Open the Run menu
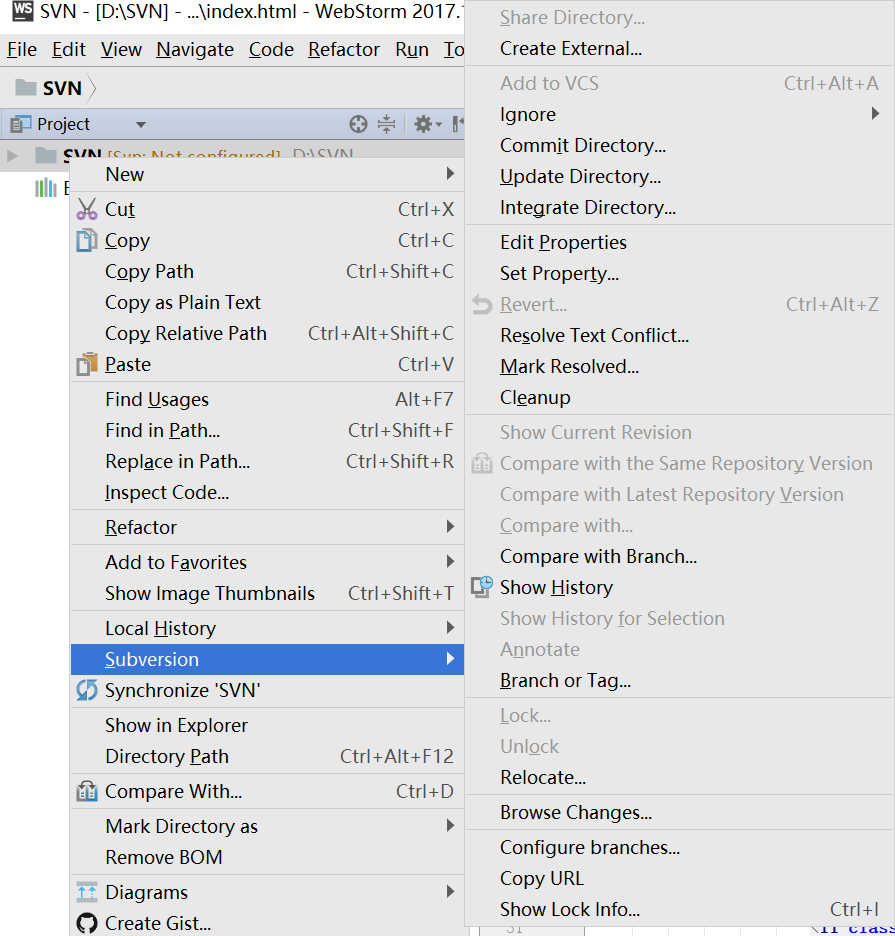895x936 pixels. coord(412,50)
